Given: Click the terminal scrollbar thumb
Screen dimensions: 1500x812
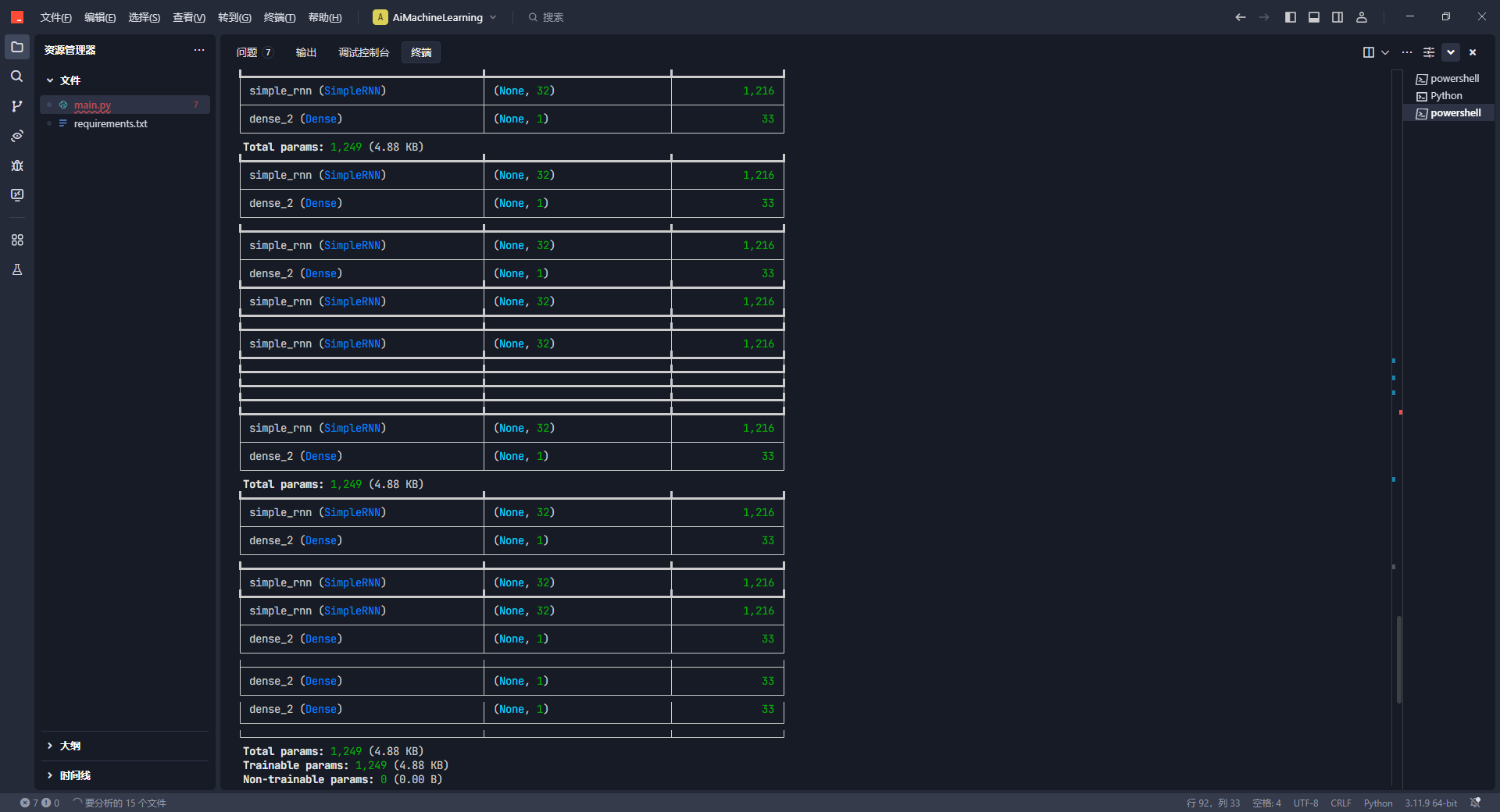Looking at the screenshot, I should tap(1398, 660).
